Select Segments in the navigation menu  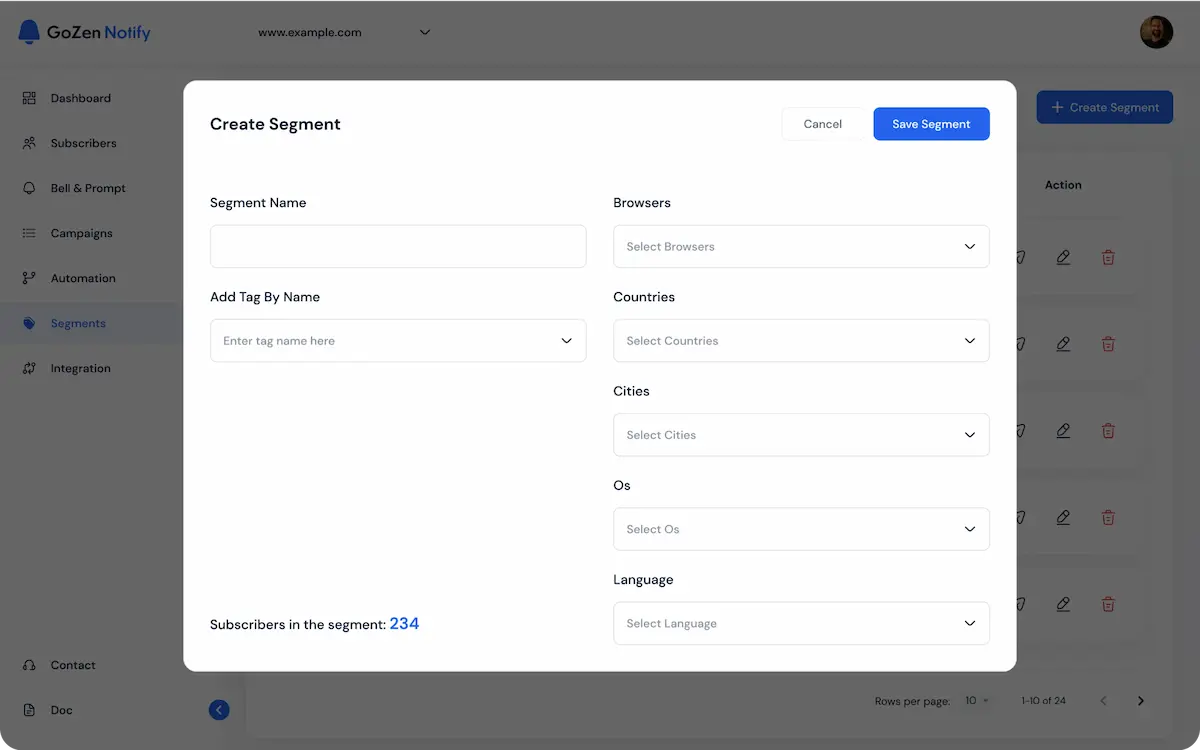point(78,323)
